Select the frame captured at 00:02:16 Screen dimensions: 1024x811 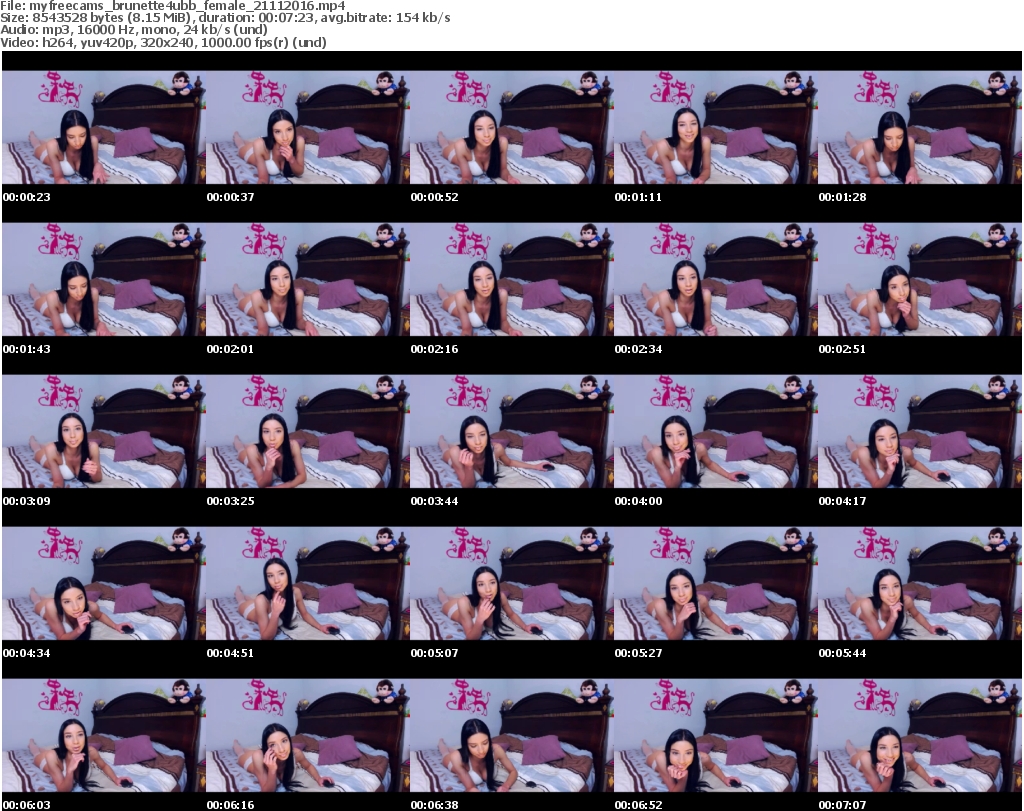tap(511, 279)
